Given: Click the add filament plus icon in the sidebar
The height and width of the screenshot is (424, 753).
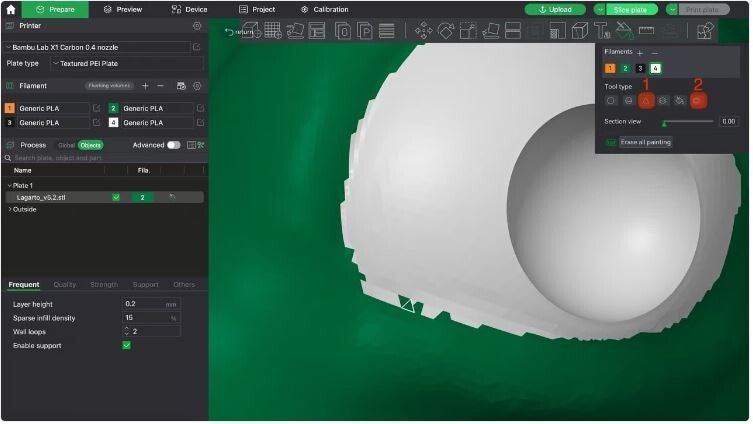Looking at the screenshot, I should point(145,86).
